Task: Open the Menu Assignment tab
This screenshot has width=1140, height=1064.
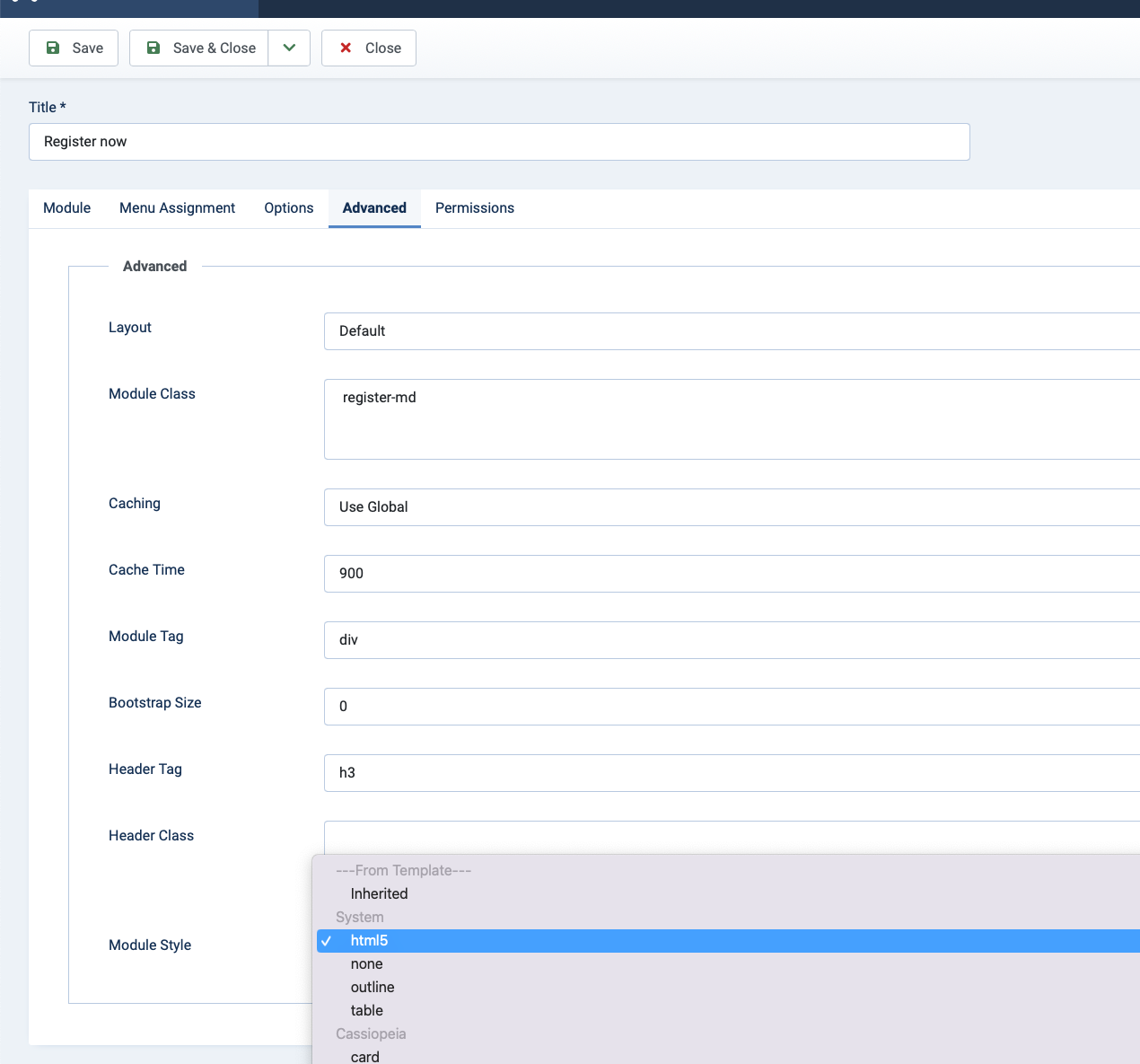Action: point(177,208)
